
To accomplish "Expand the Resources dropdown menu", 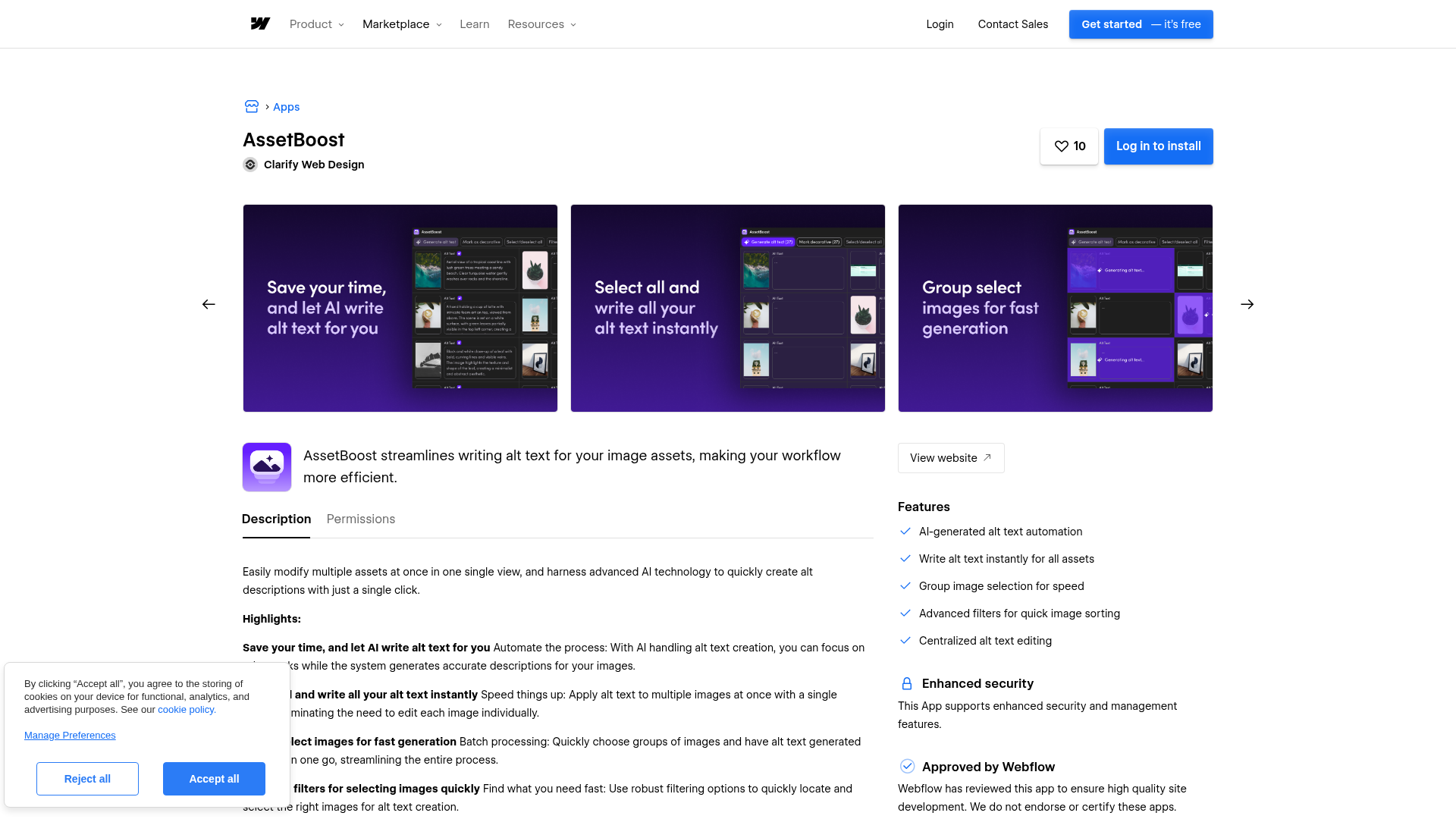I will tap(541, 24).
